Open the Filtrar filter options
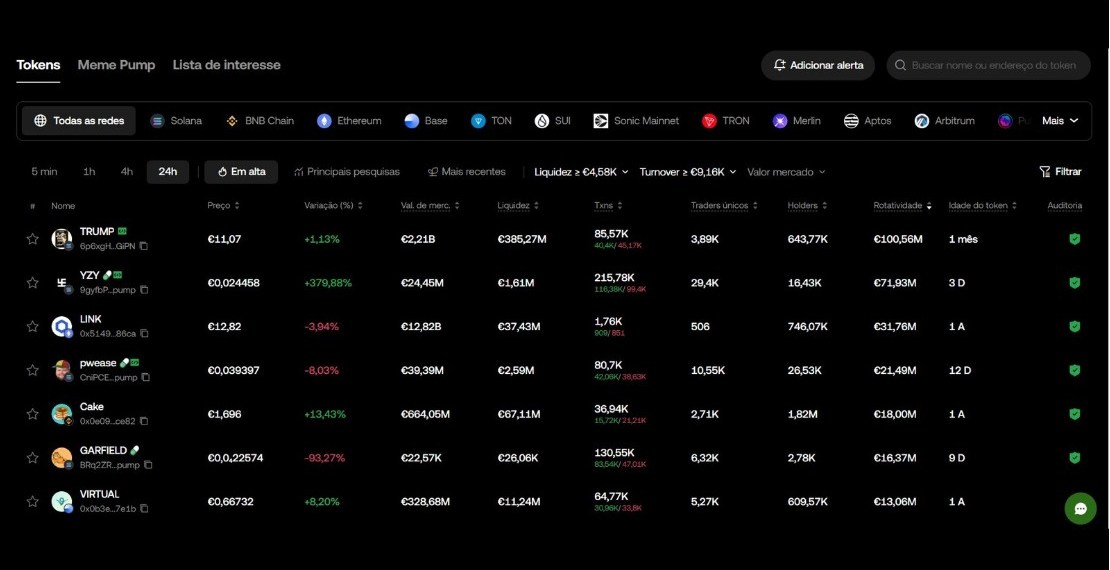This screenshot has height=570, width=1110. (x=1060, y=172)
